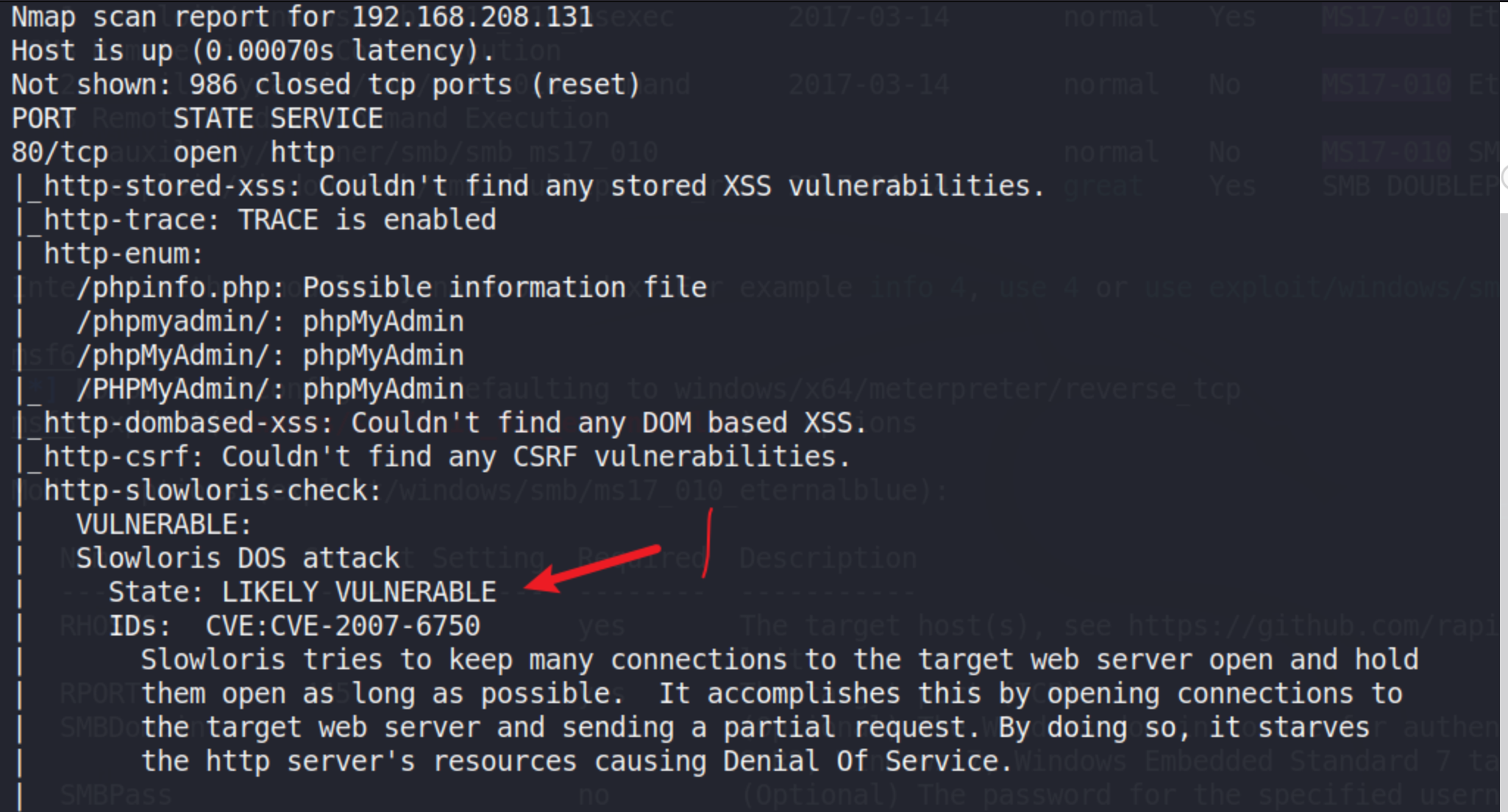Click the CVE-2007-6750 identifier
This screenshot has height=812, width=1508.
(x=374, y=626)
